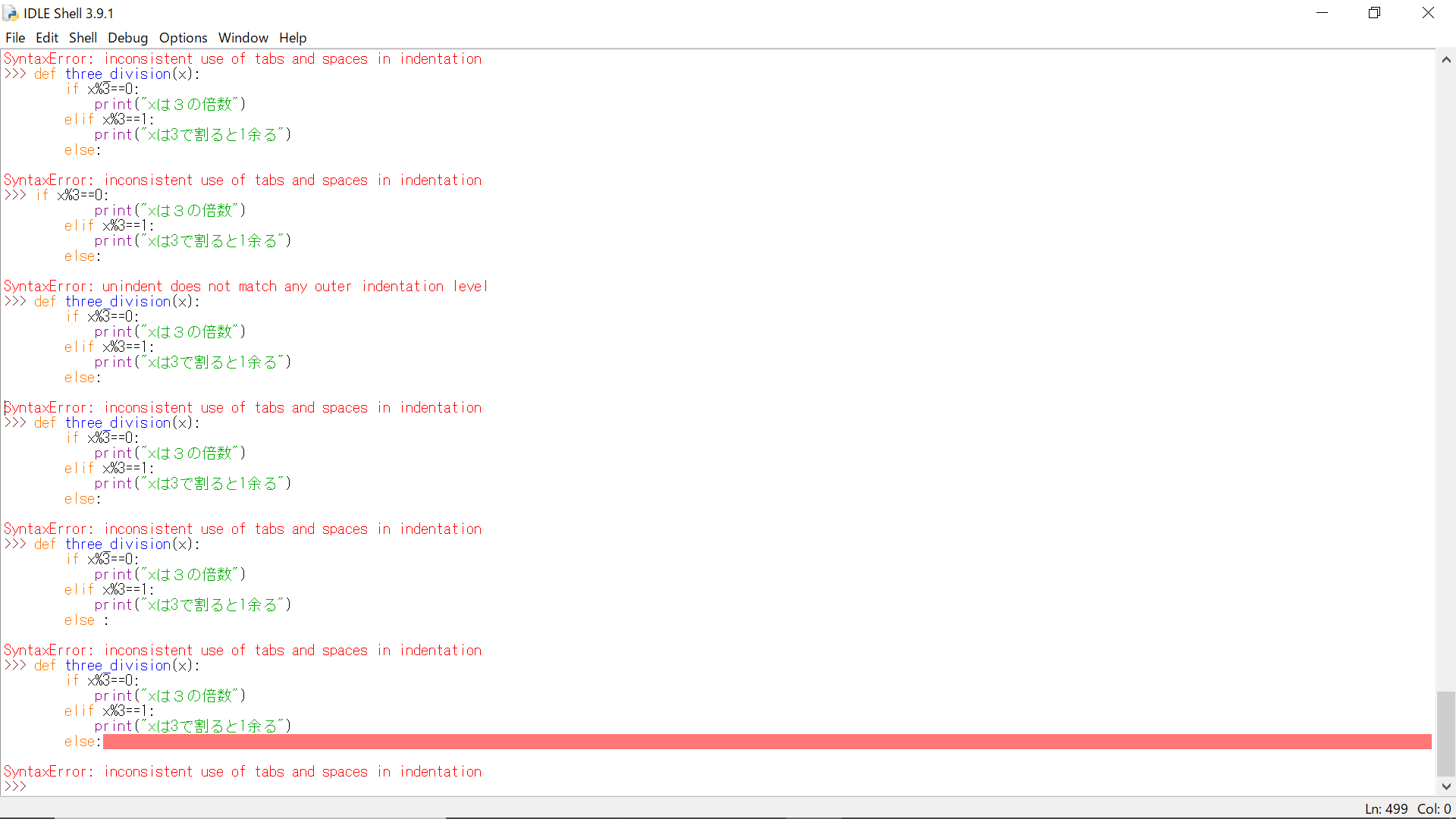Viewport: 1456px width, 819px height.
Task: Click the 'unindent does not match' SyntaxError message
Action: (246, 286)
